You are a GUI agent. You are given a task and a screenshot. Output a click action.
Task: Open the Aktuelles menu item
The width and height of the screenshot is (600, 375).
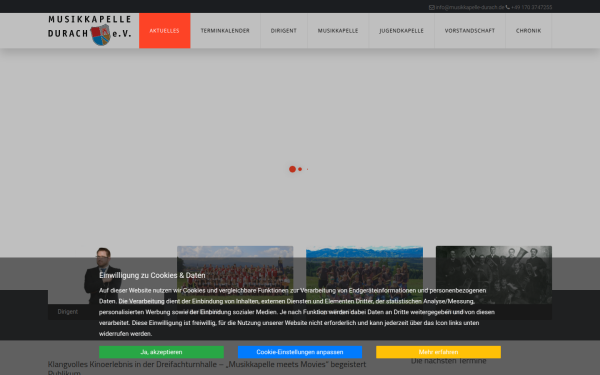click(165, 31)
